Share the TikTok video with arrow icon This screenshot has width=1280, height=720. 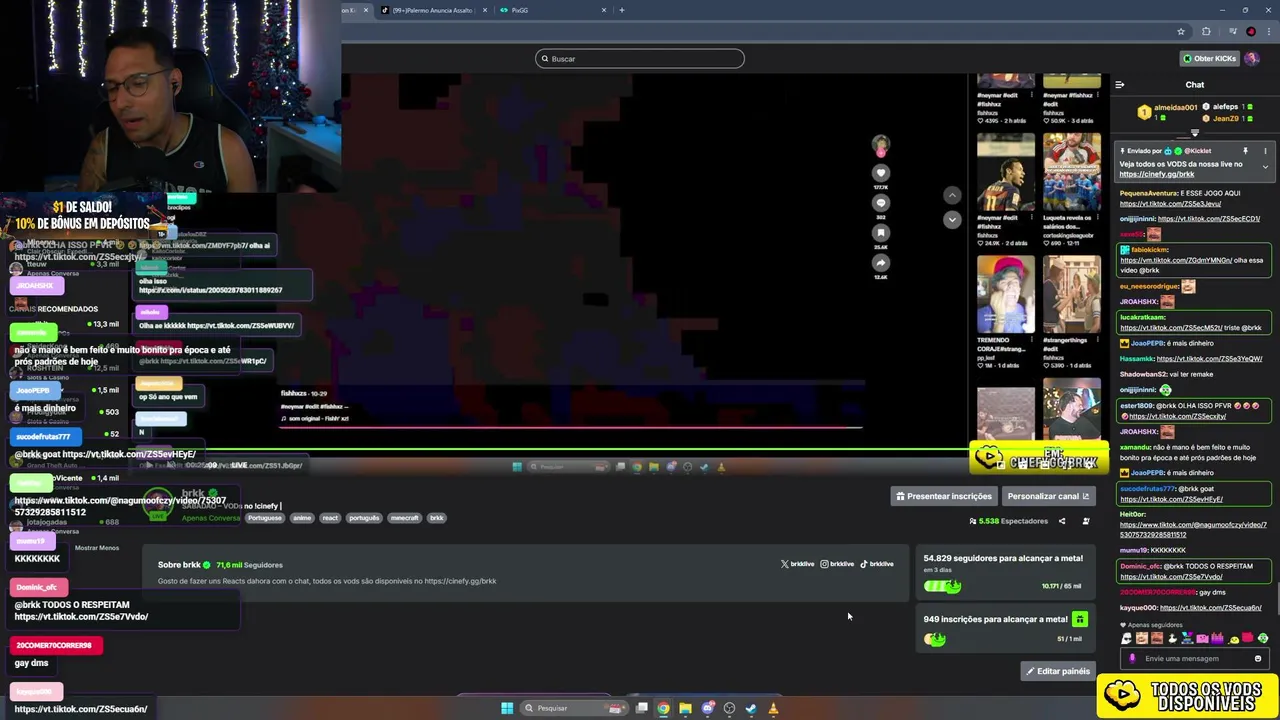881,263
